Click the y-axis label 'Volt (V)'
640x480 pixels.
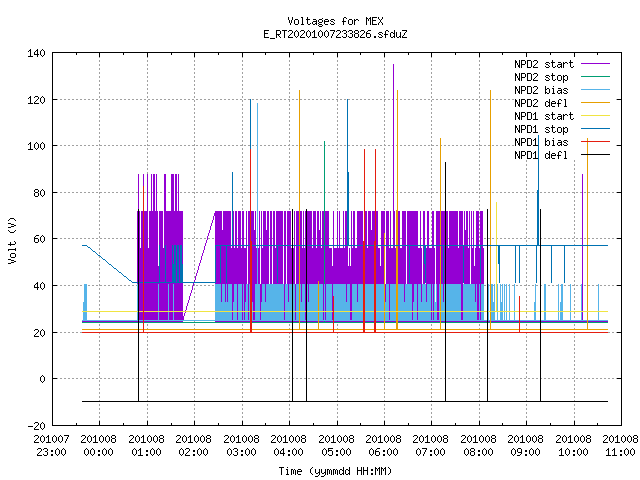pyautogui.click(x=12, y=240)
